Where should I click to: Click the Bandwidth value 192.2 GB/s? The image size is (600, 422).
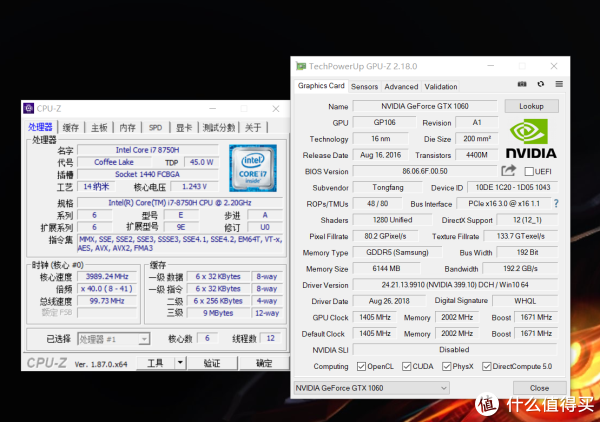(x=520, y=269)
